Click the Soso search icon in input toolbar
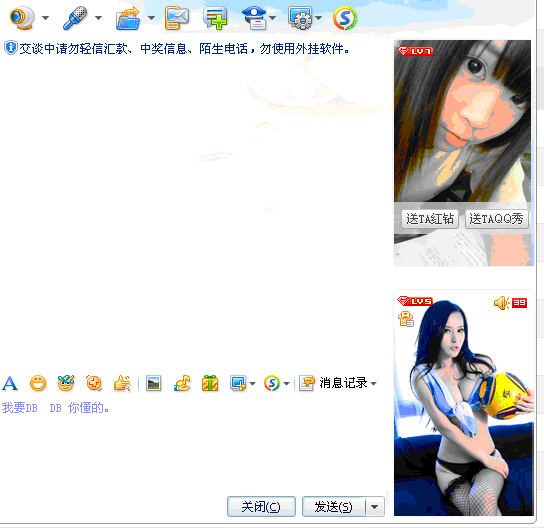The image size is (544, 528). tap(272, 383)
